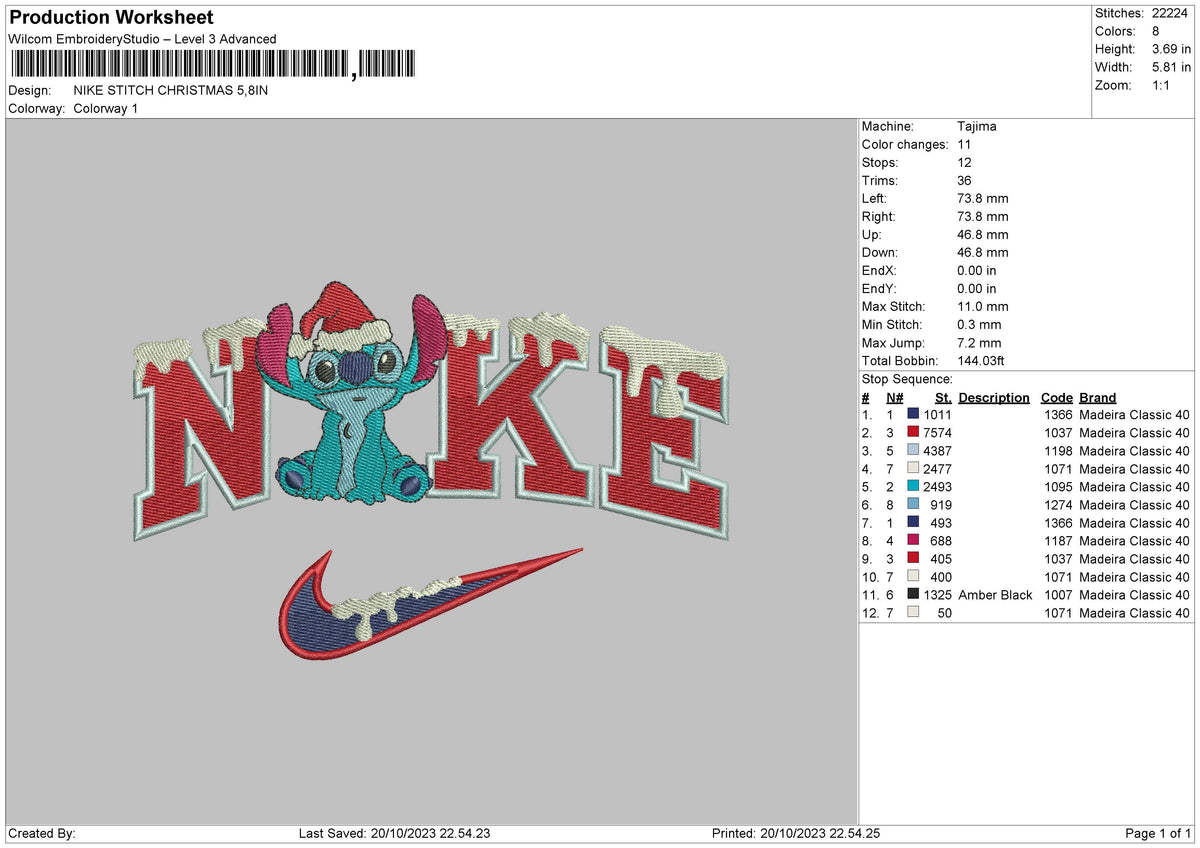The image size is (1200, 848).
Task: Select the Left value '73.8 mm'
Action: click(x=982, y=198)
